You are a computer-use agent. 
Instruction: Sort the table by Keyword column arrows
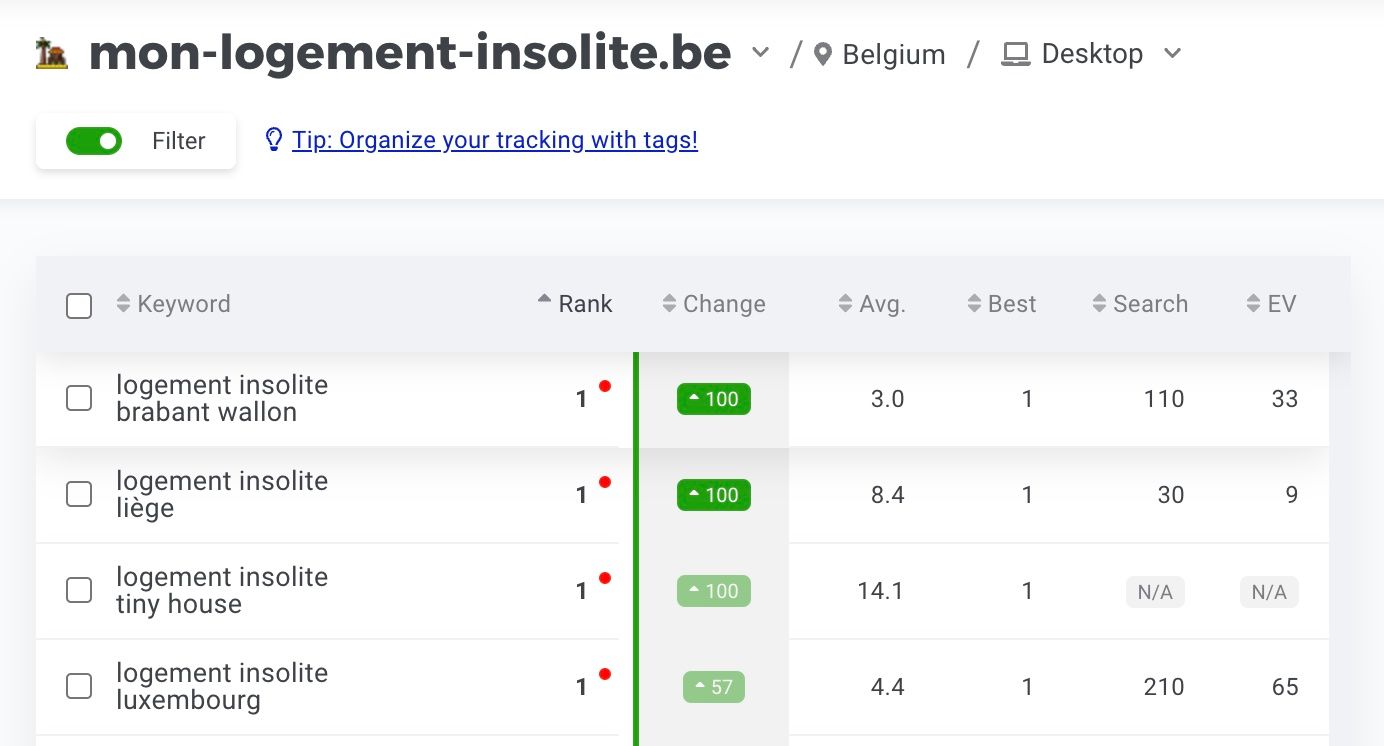[123, 304]
